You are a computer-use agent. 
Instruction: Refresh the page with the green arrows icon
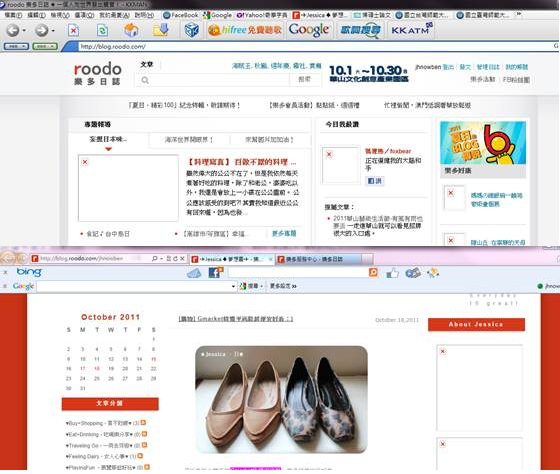pos(102,30)
